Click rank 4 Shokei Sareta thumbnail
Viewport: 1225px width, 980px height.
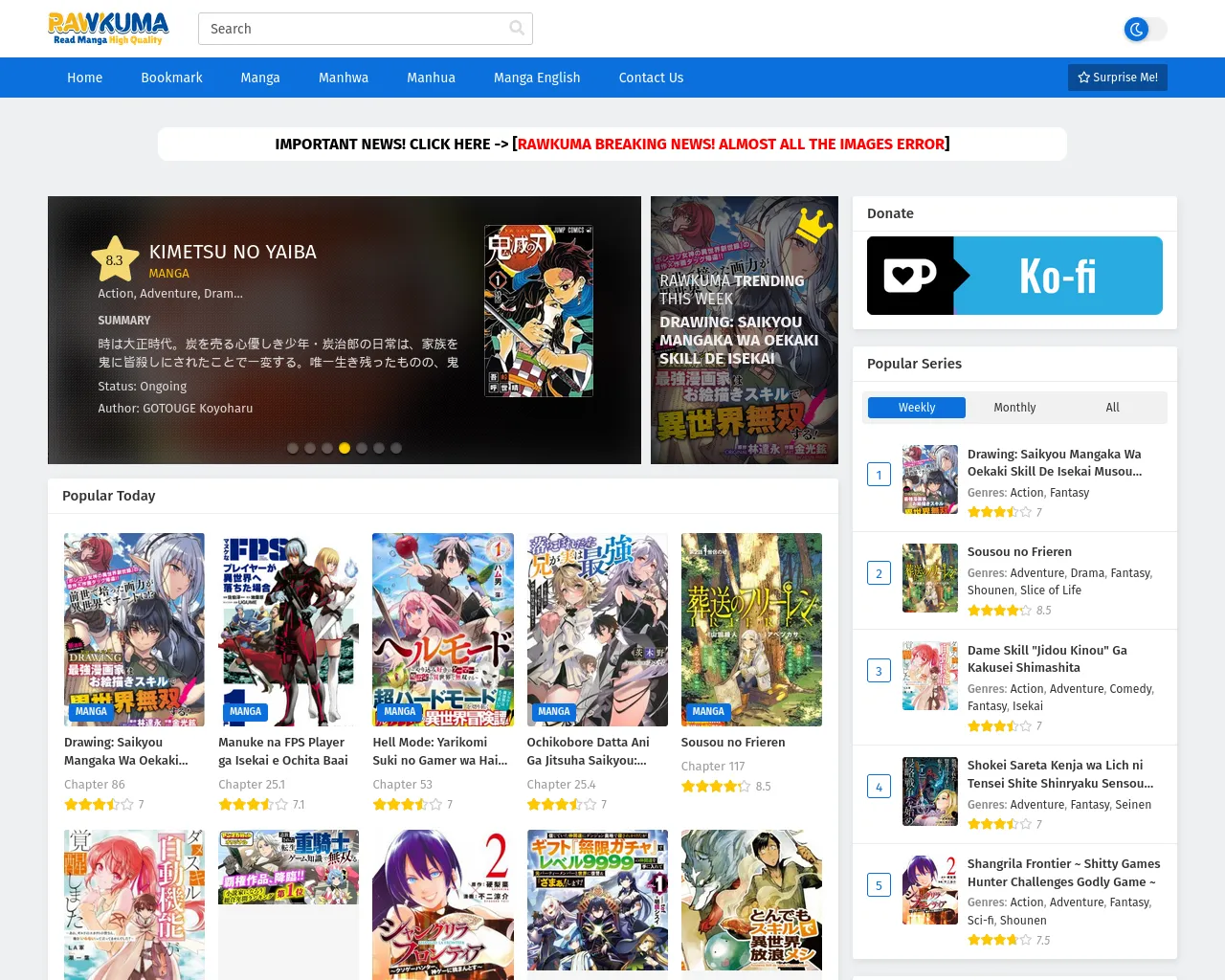tap(930, 791)
